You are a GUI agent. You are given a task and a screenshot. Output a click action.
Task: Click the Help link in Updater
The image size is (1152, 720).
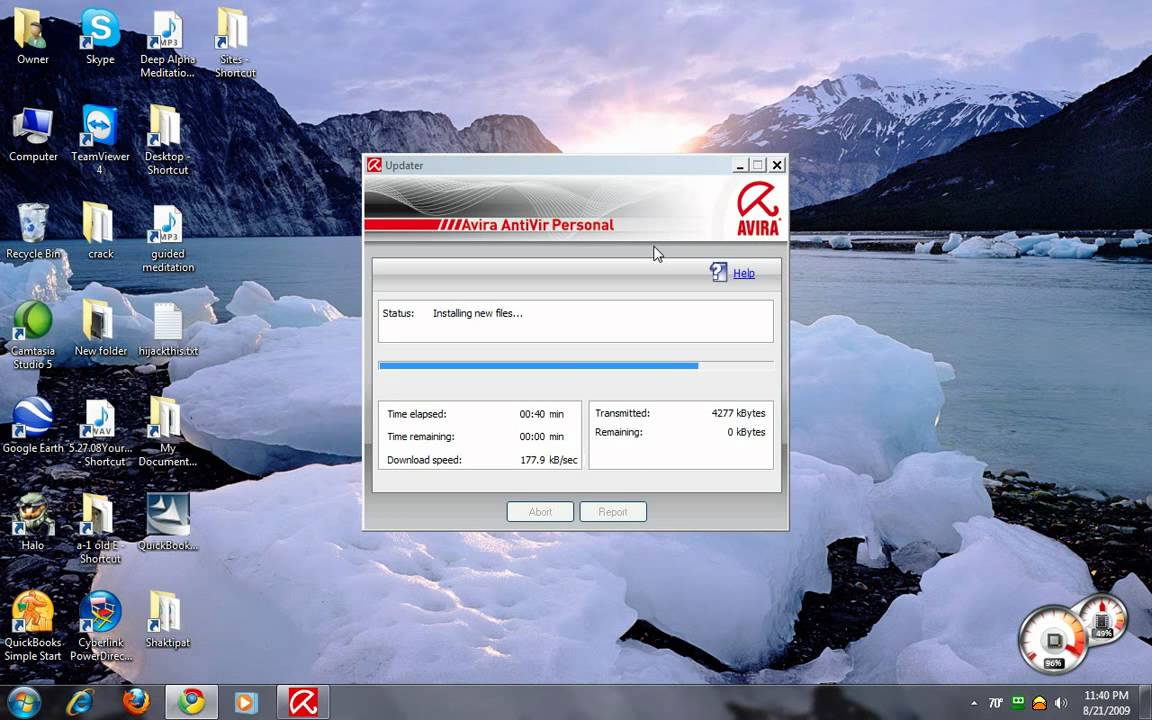click(x=744, y=273)
